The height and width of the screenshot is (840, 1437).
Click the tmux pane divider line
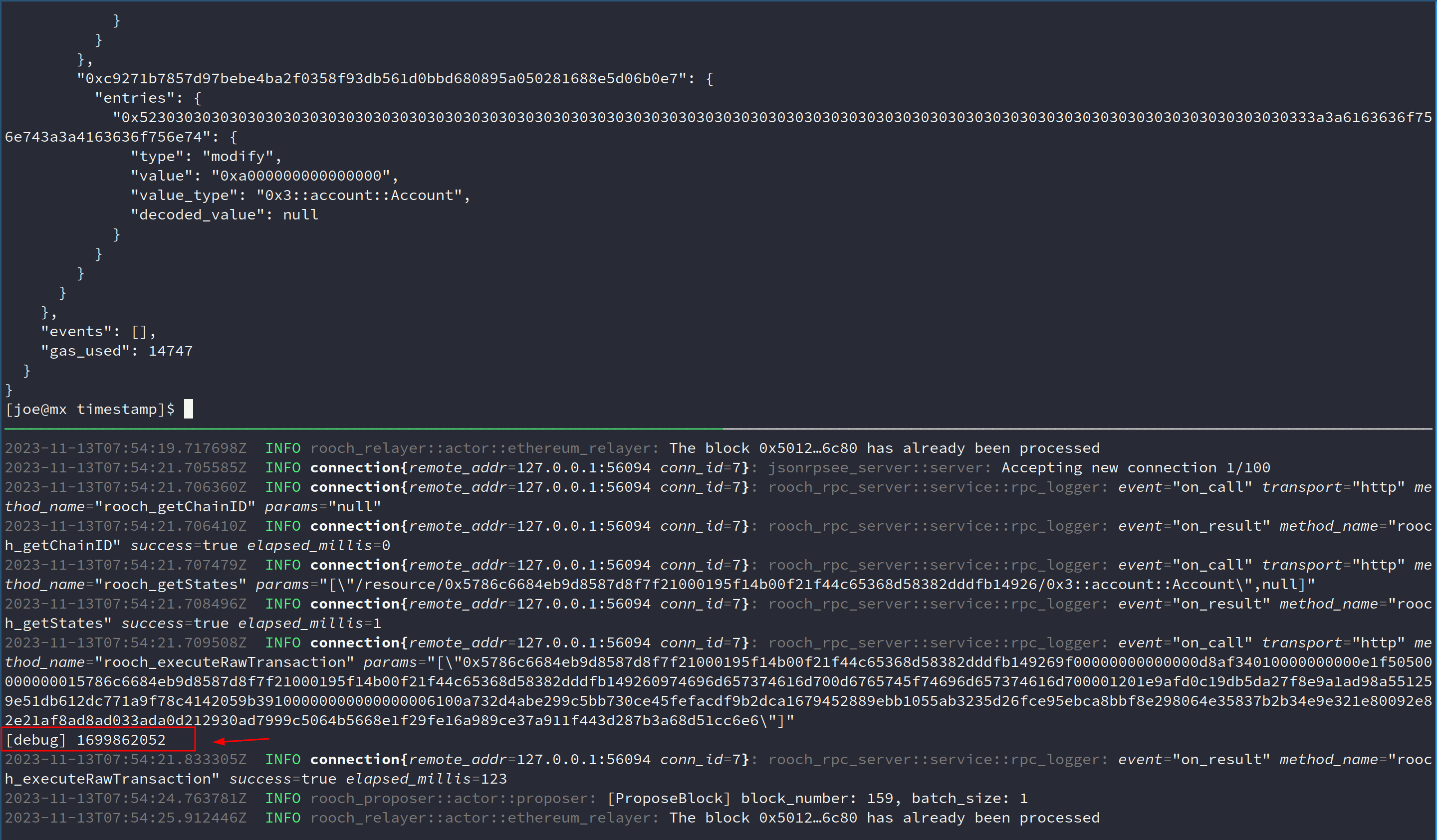coord(718,428)
